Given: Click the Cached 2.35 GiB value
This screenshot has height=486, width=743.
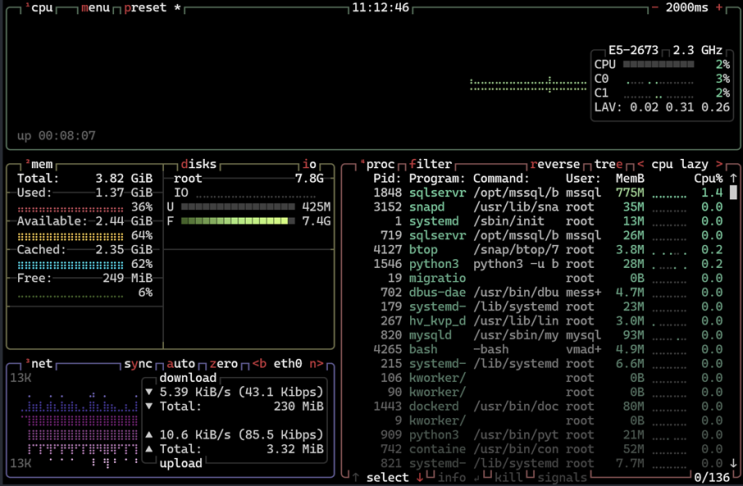Looking at the screenshot, I should tap(124, 250).
